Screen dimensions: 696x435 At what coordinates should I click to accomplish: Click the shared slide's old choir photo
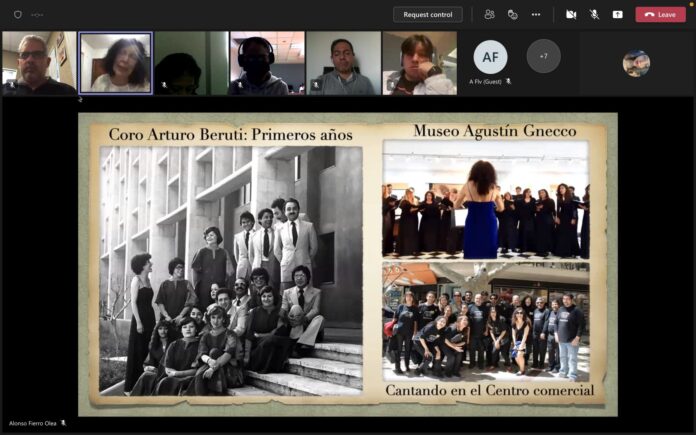point(231,270)
